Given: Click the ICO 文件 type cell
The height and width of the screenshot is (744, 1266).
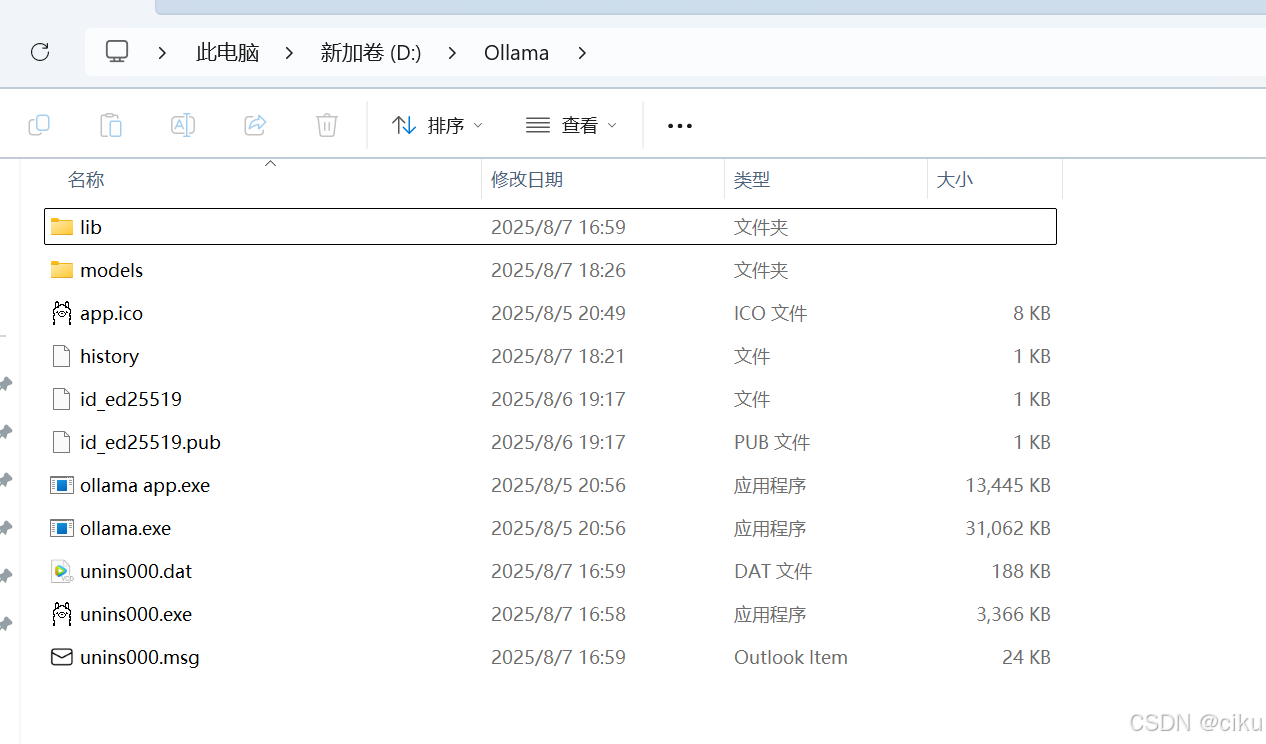Looking at the screenshot, I should pos(770,313).
